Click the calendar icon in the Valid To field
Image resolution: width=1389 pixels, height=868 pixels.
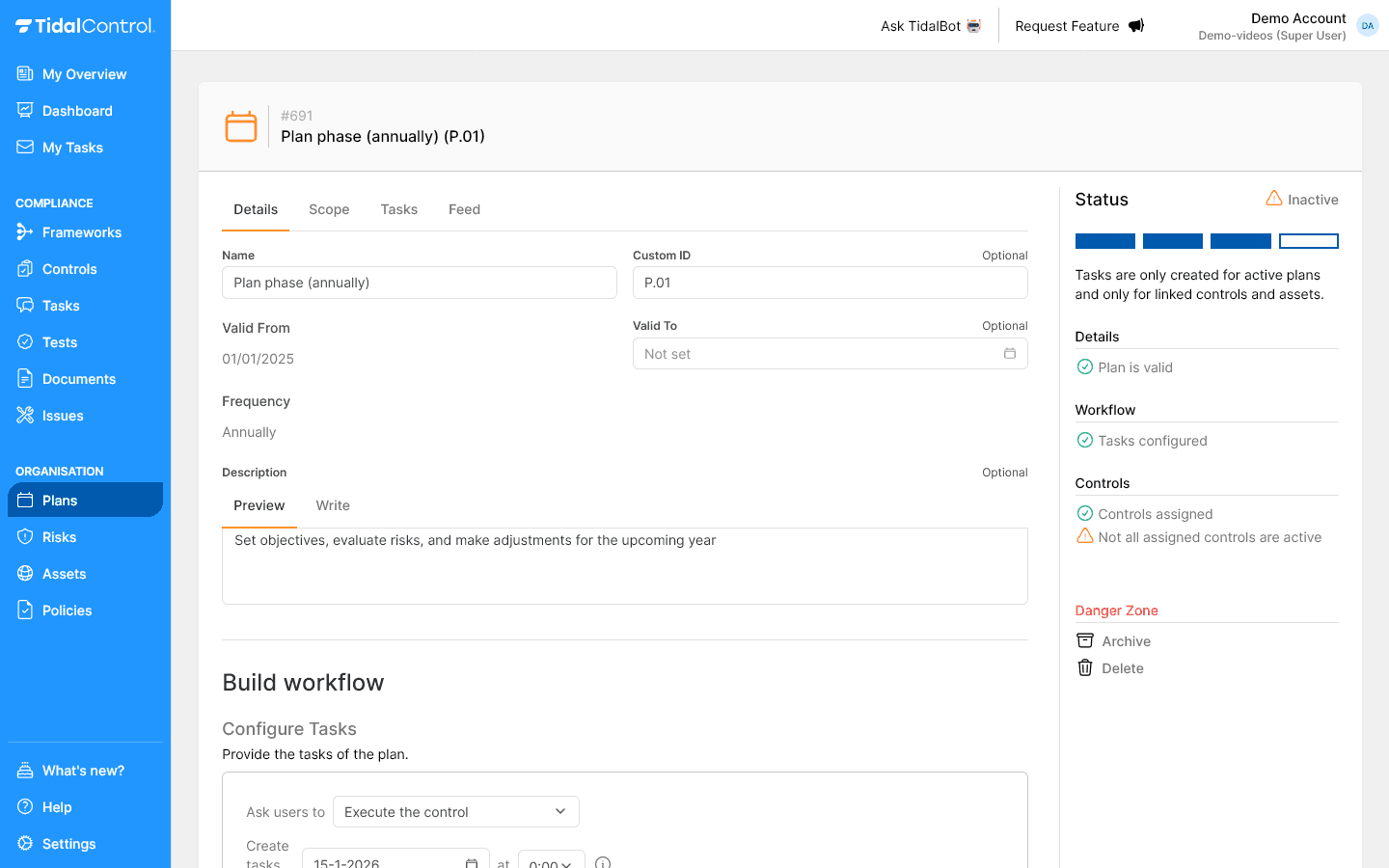(1010, 354)
